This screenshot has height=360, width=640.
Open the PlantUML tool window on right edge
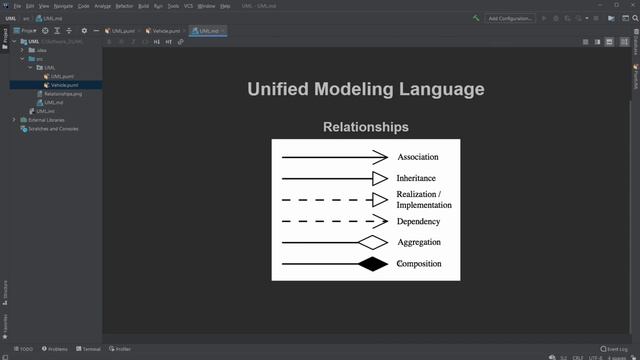click(636, 77)
